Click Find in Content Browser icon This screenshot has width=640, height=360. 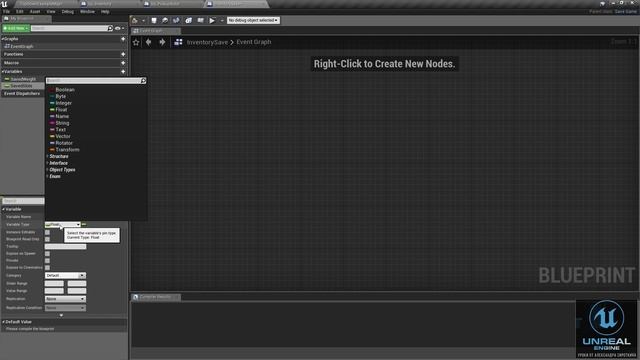165,20
